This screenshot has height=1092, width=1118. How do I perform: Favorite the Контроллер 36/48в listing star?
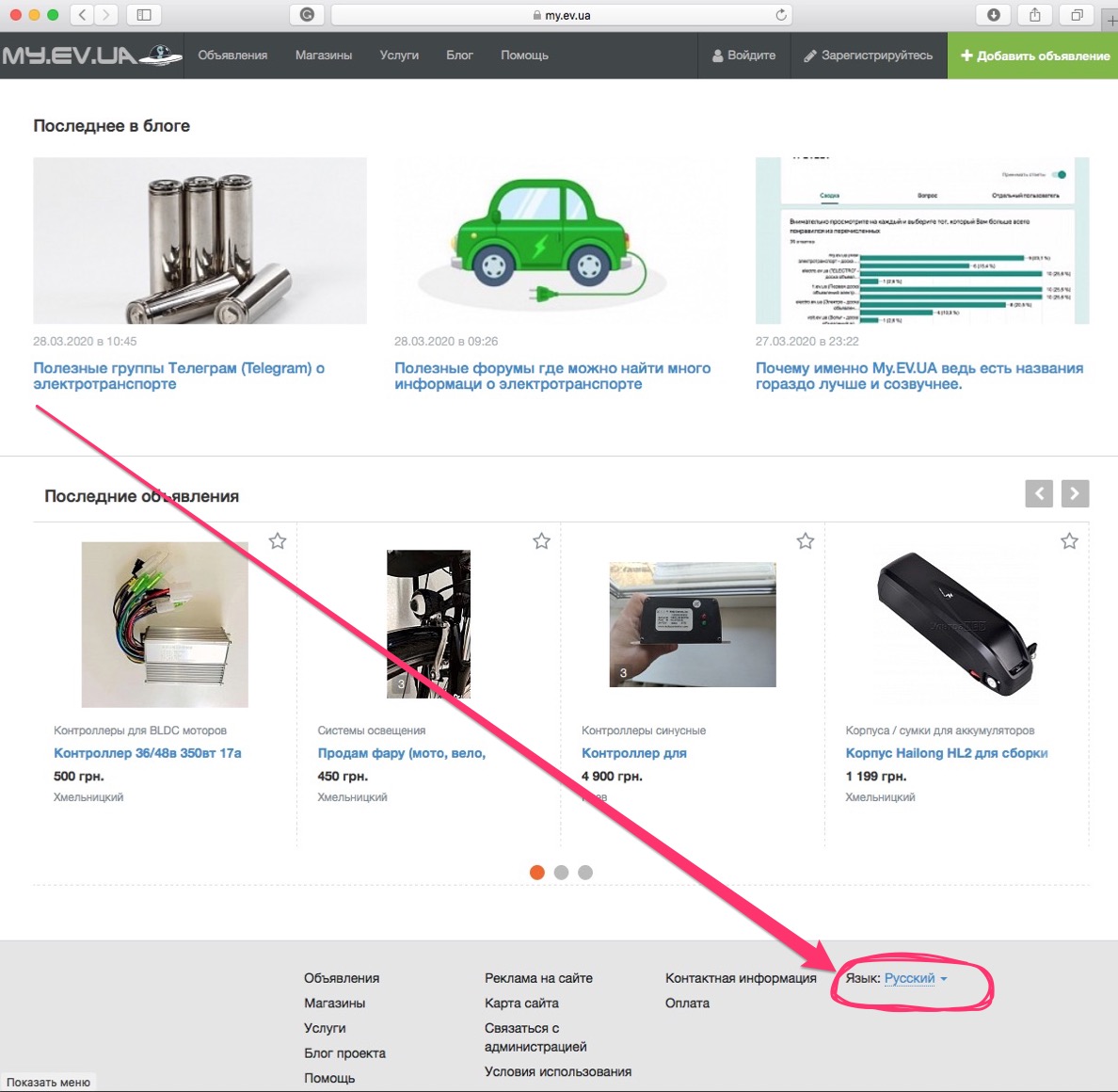[x=278, y=541]
